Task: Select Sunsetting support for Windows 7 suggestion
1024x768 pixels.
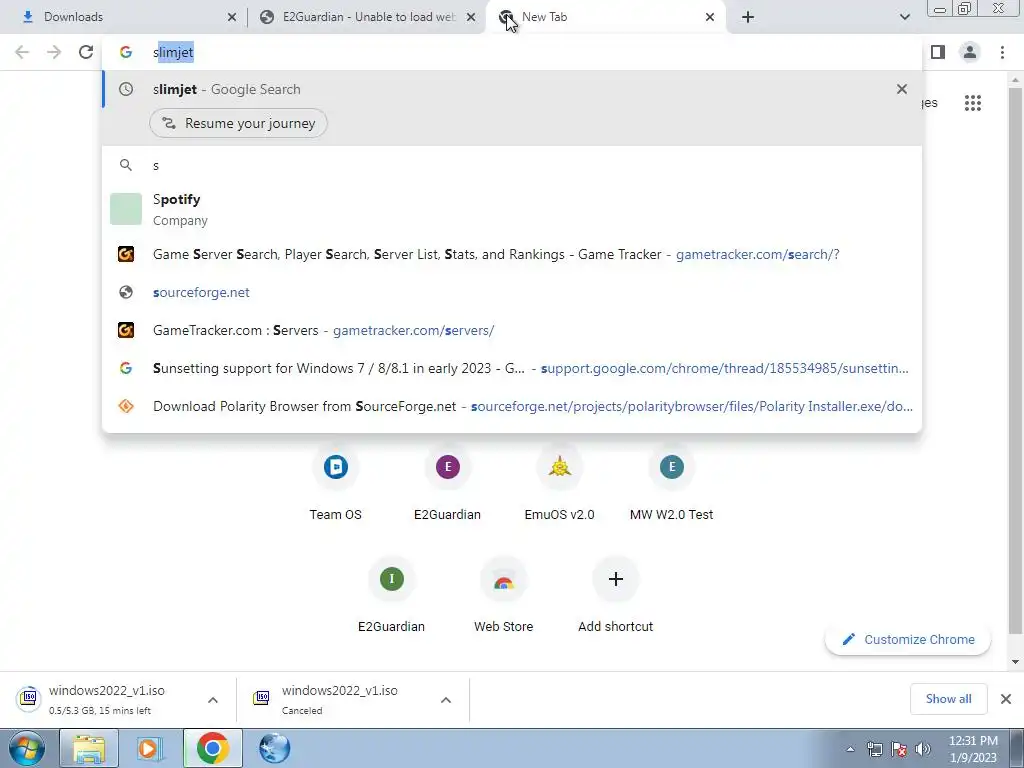Action: (512, 368)
